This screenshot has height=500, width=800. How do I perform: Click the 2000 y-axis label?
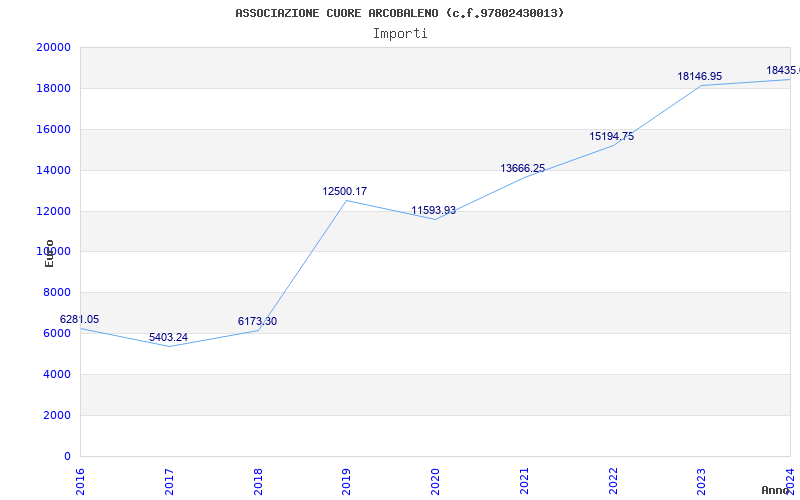pos(56,415)
